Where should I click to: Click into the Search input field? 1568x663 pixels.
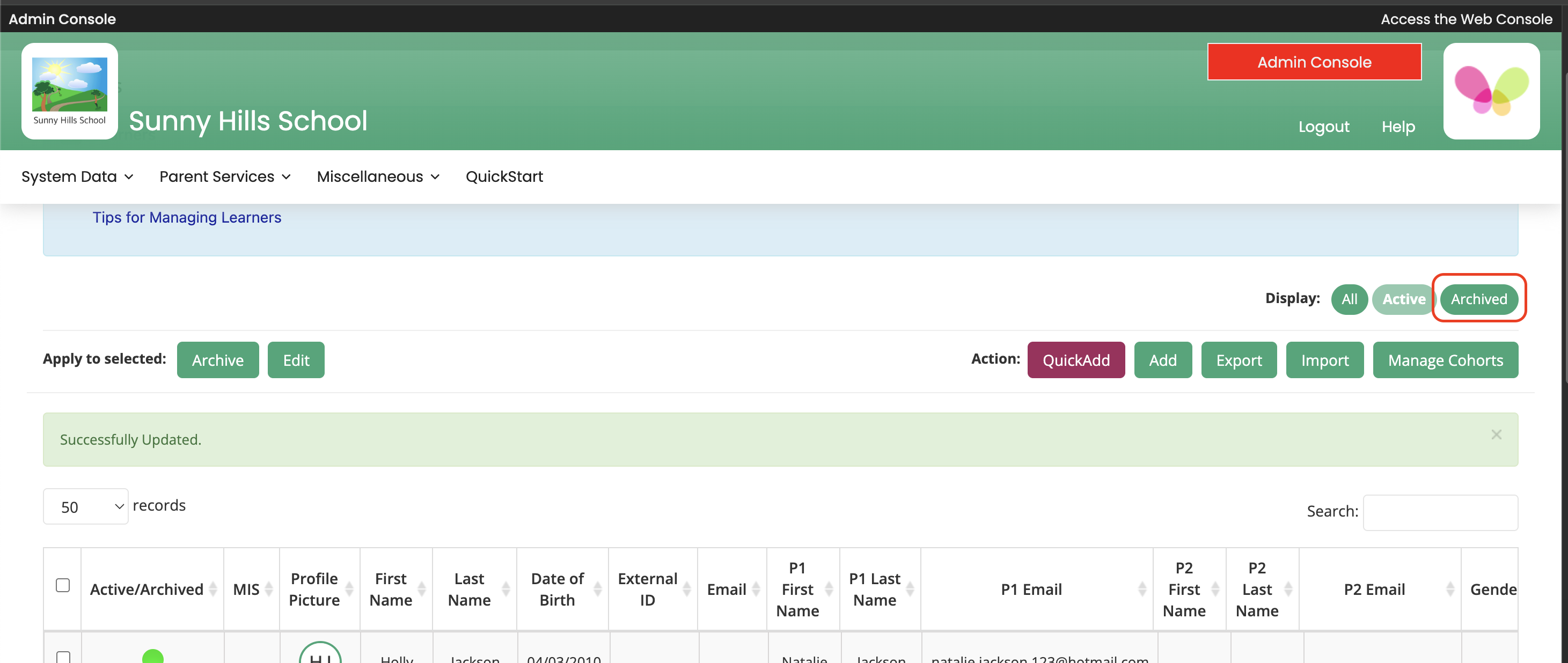(1440, 512)
